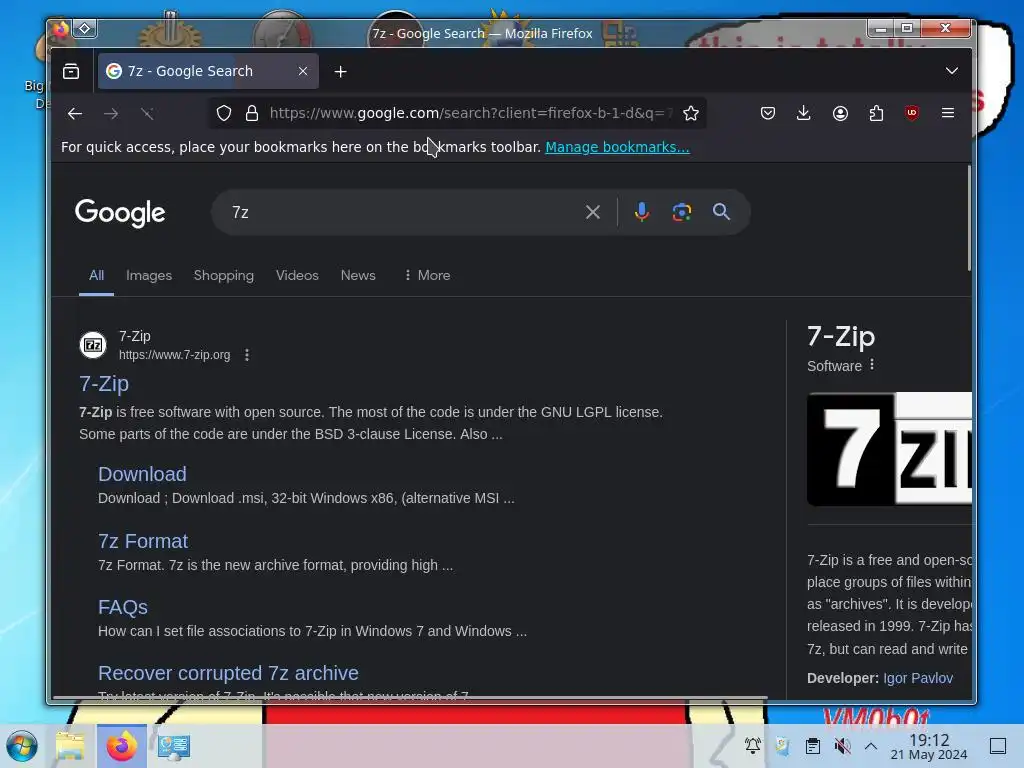The height and width of the screenshot is (768, 1024).
Task: Save page to Pocket
Action: point(768,114)
